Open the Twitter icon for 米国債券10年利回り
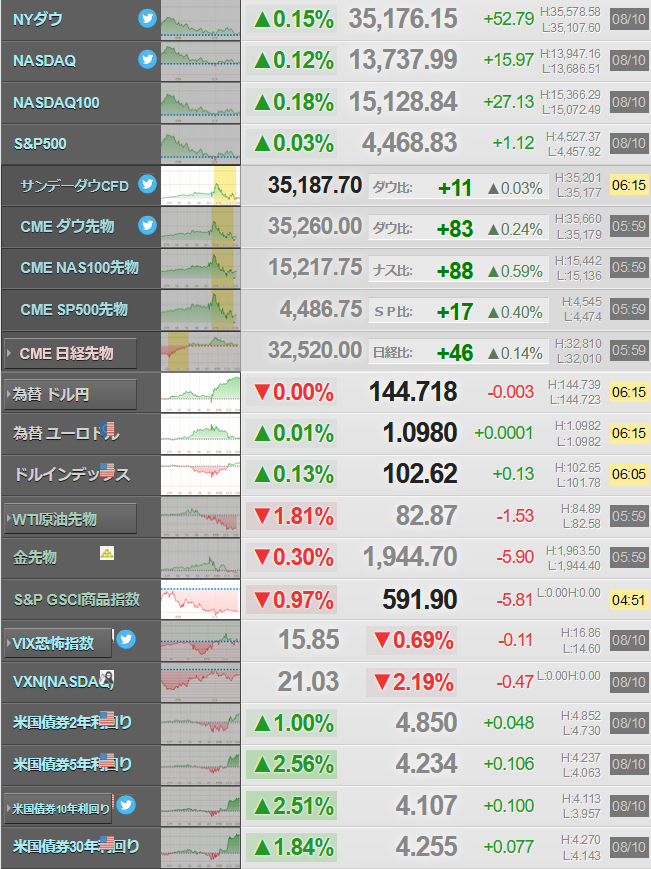This screenshot has height=869, width=651. pyautogui.click(x=126, y=805)
